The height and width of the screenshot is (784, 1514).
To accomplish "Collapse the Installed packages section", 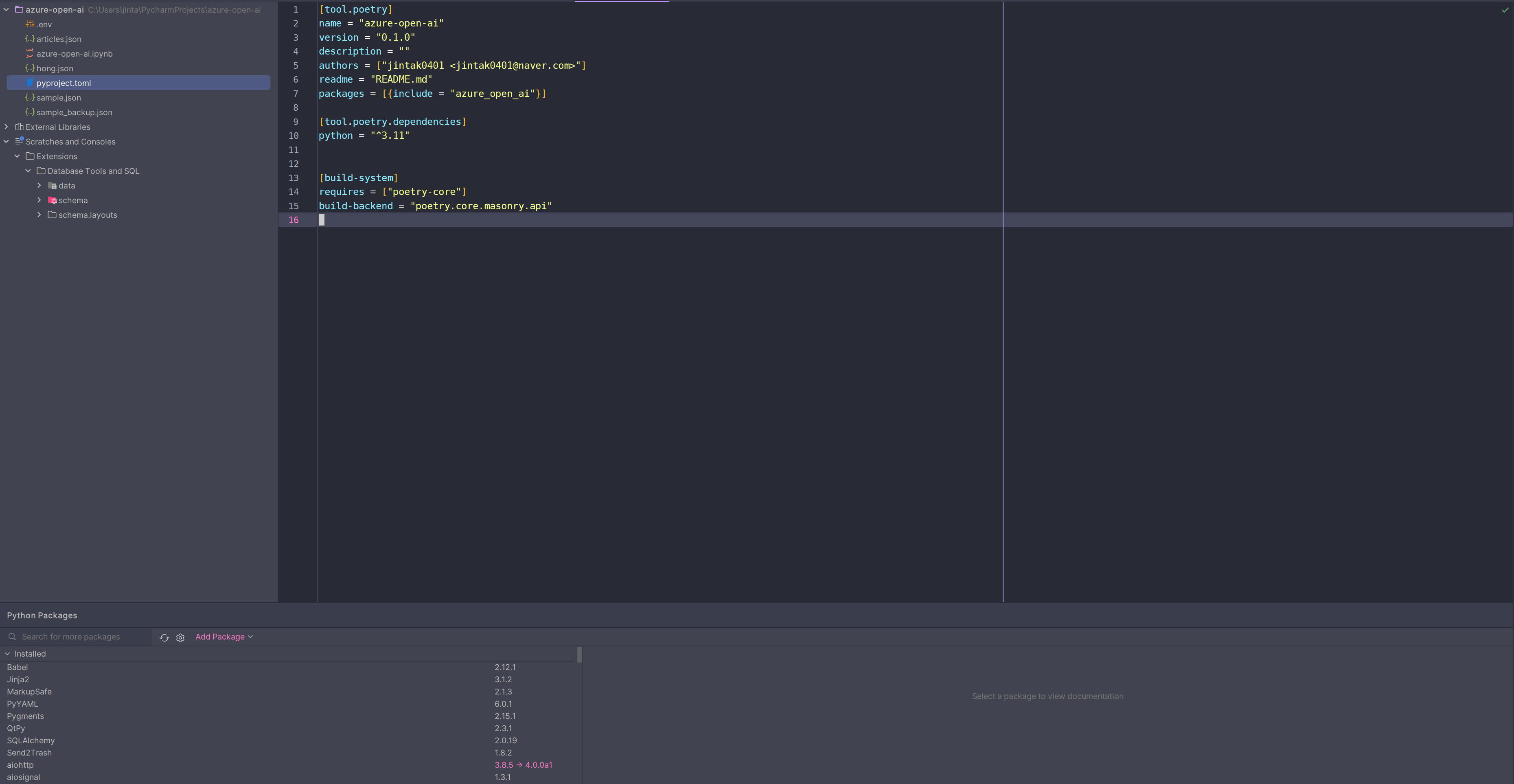I will point(7,653).
